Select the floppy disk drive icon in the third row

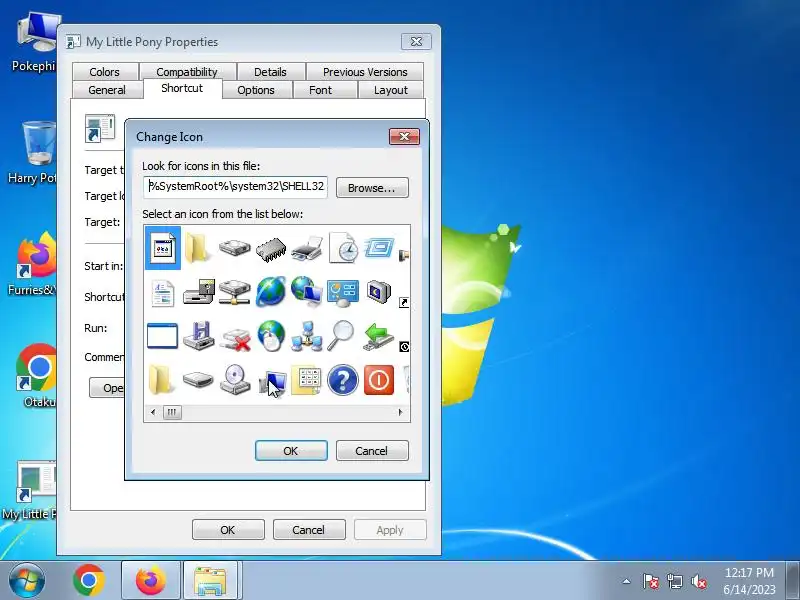198,336
